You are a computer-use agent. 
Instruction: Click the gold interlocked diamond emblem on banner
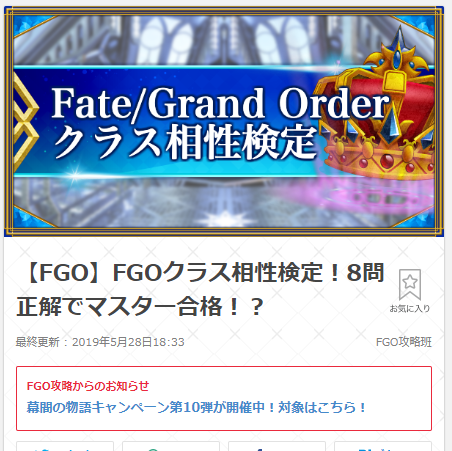(24, 122)
